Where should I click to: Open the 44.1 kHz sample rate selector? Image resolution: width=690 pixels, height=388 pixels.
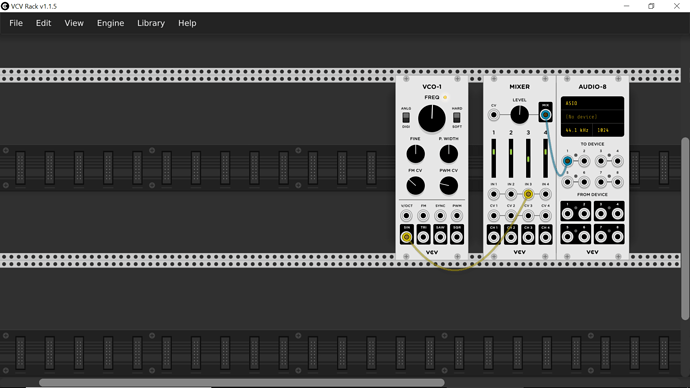click(577, 131)
